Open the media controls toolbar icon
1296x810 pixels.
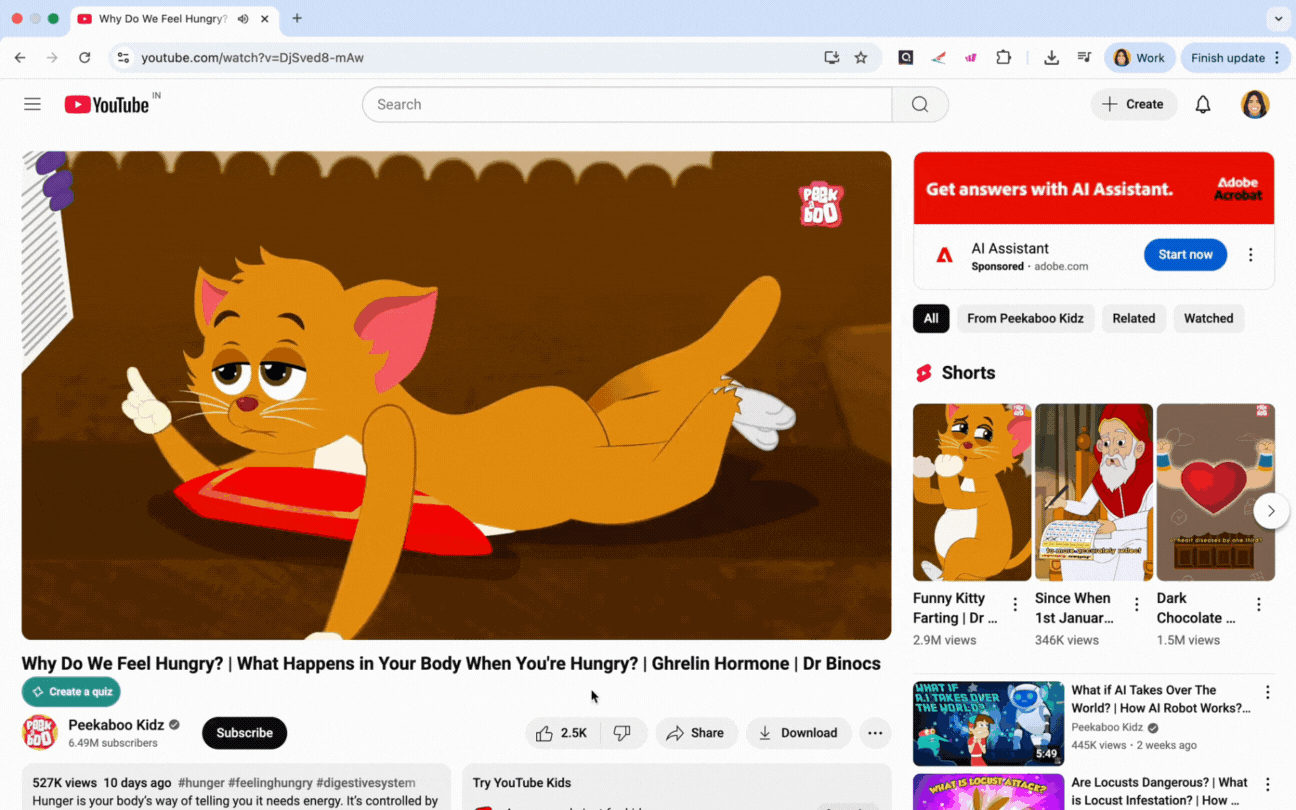pyautogui.click(x=1084, y=58)
